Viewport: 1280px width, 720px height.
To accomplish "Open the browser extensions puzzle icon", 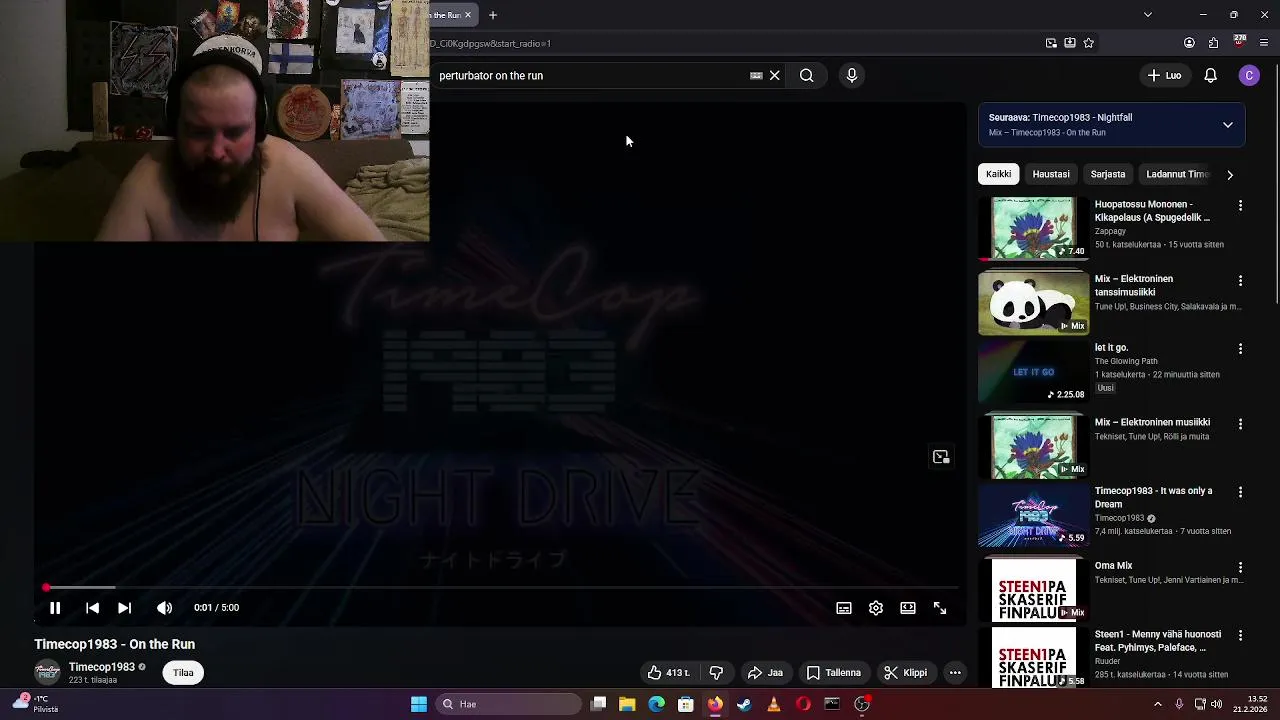I will [1214, 43].
